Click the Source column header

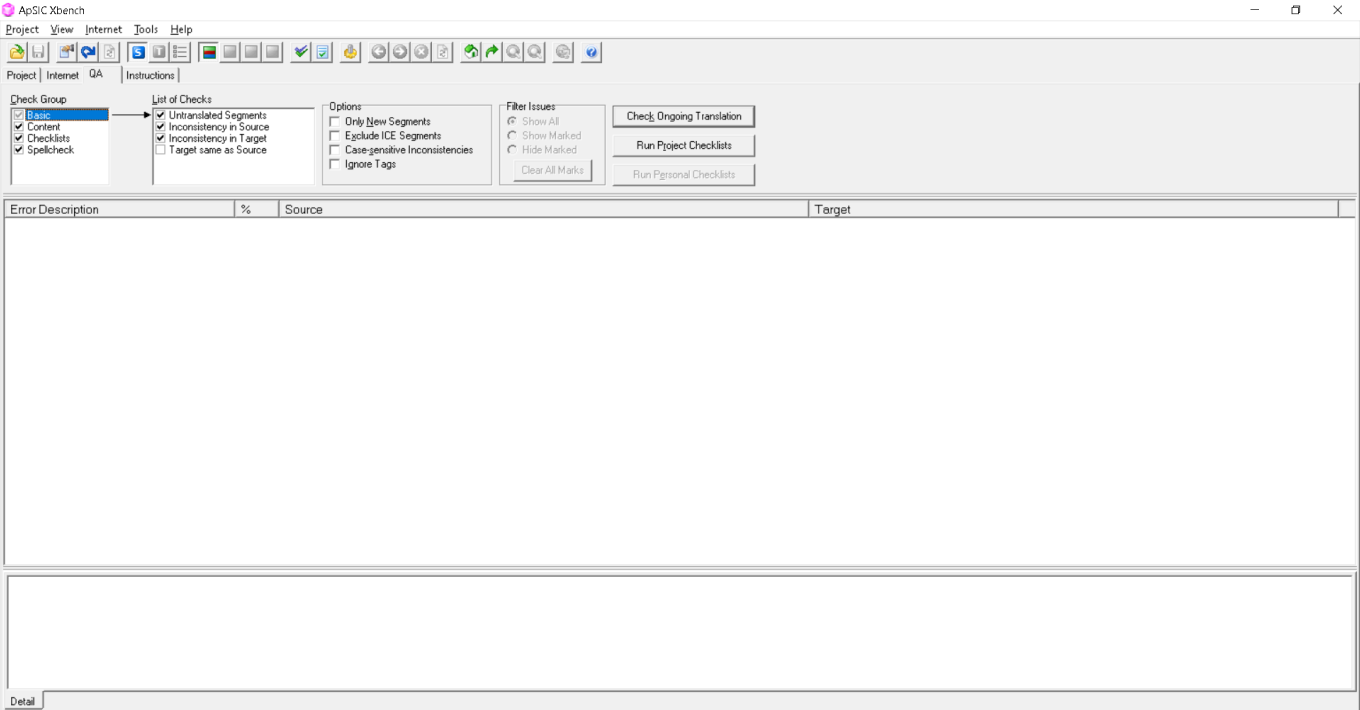(543, 209)
